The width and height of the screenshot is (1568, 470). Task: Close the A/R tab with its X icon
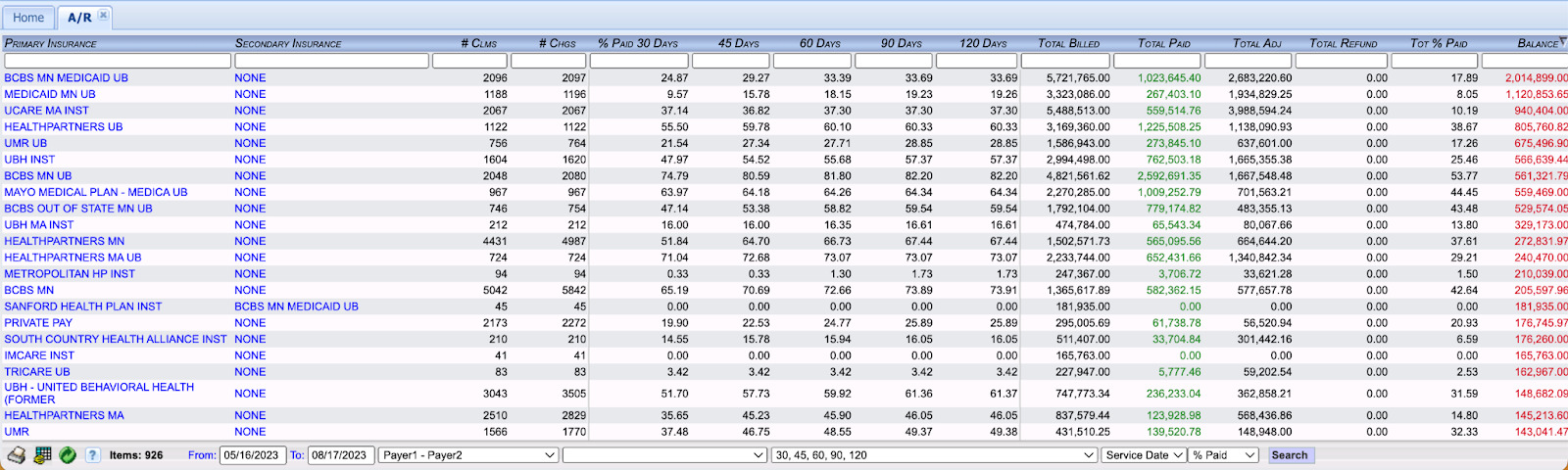(x=103, y=16)
